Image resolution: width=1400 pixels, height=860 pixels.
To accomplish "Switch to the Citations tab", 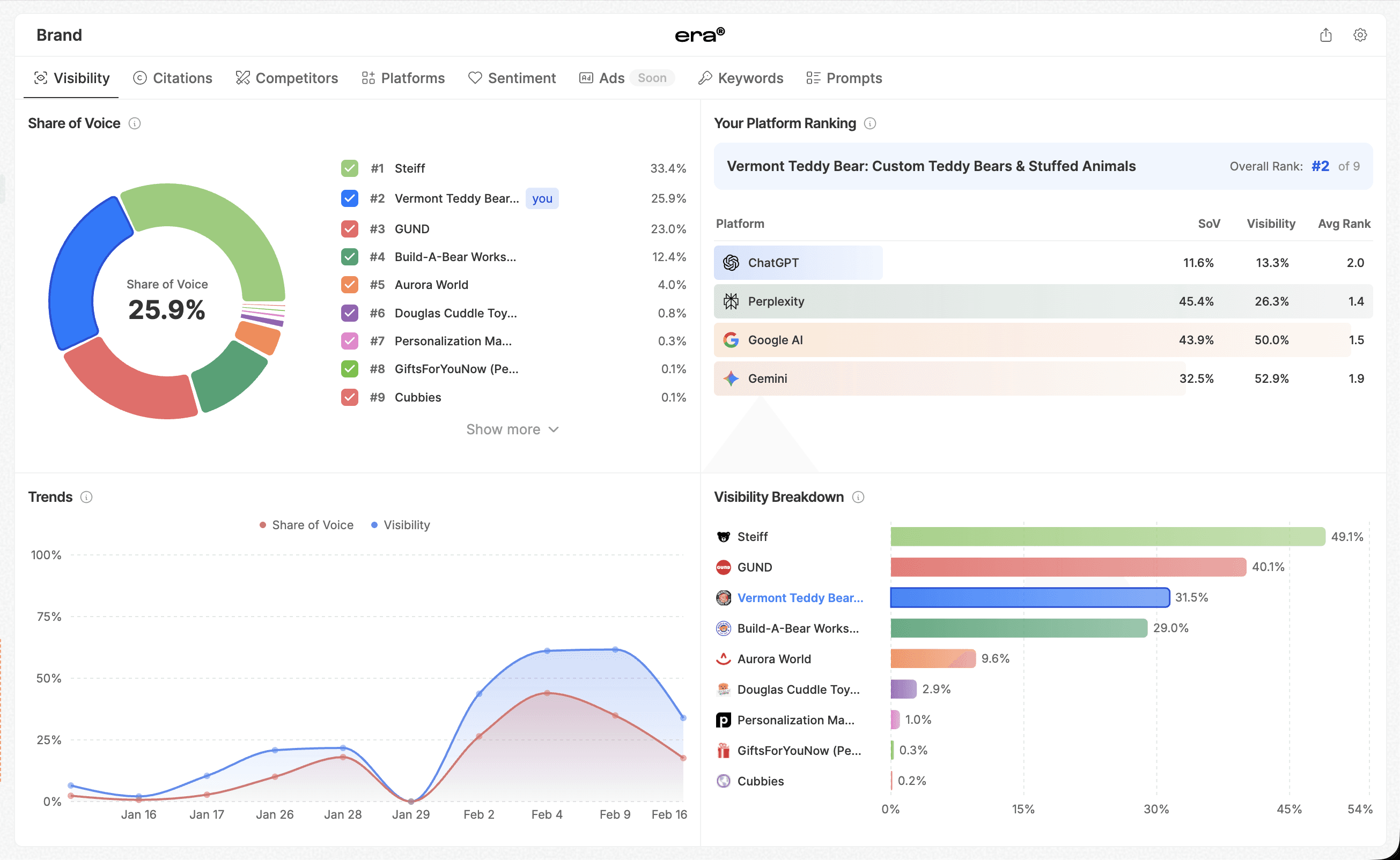I will tap(173, 78).
